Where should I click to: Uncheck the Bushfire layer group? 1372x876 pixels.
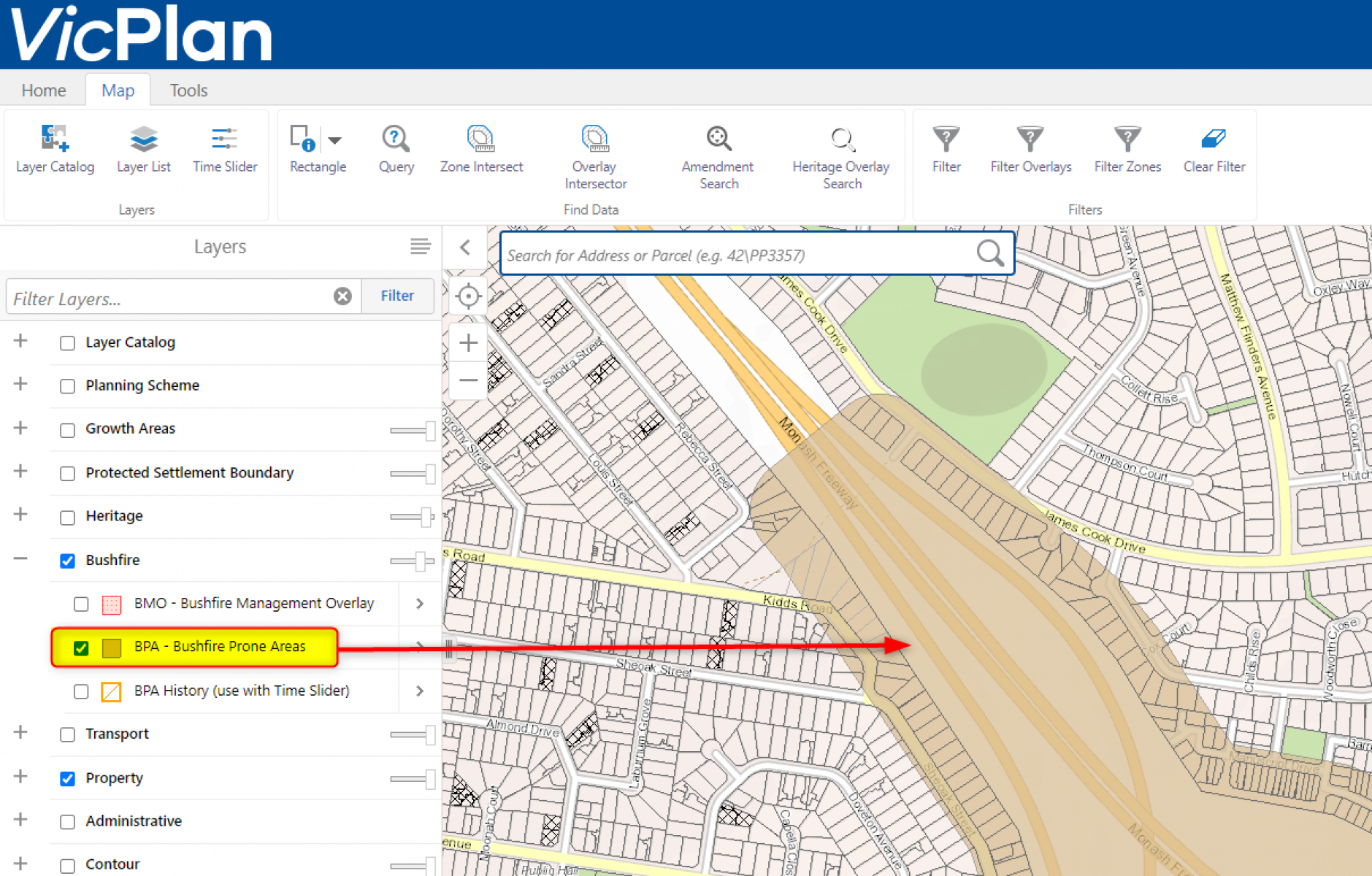pos(67,561)
